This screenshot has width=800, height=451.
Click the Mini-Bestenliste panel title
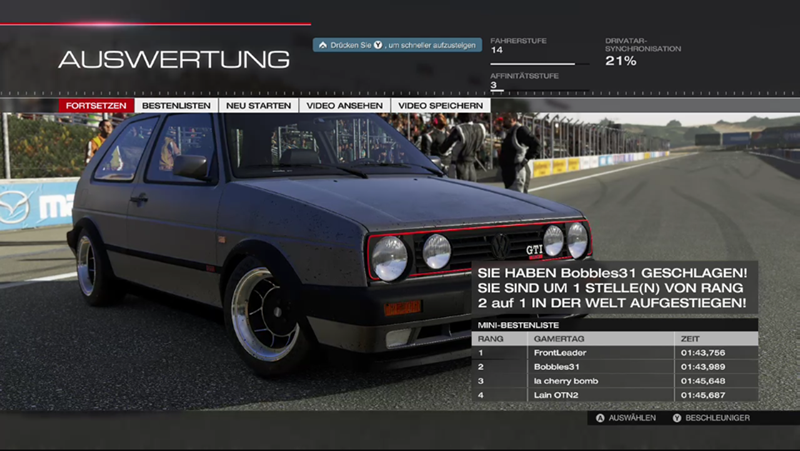point(517,325)
